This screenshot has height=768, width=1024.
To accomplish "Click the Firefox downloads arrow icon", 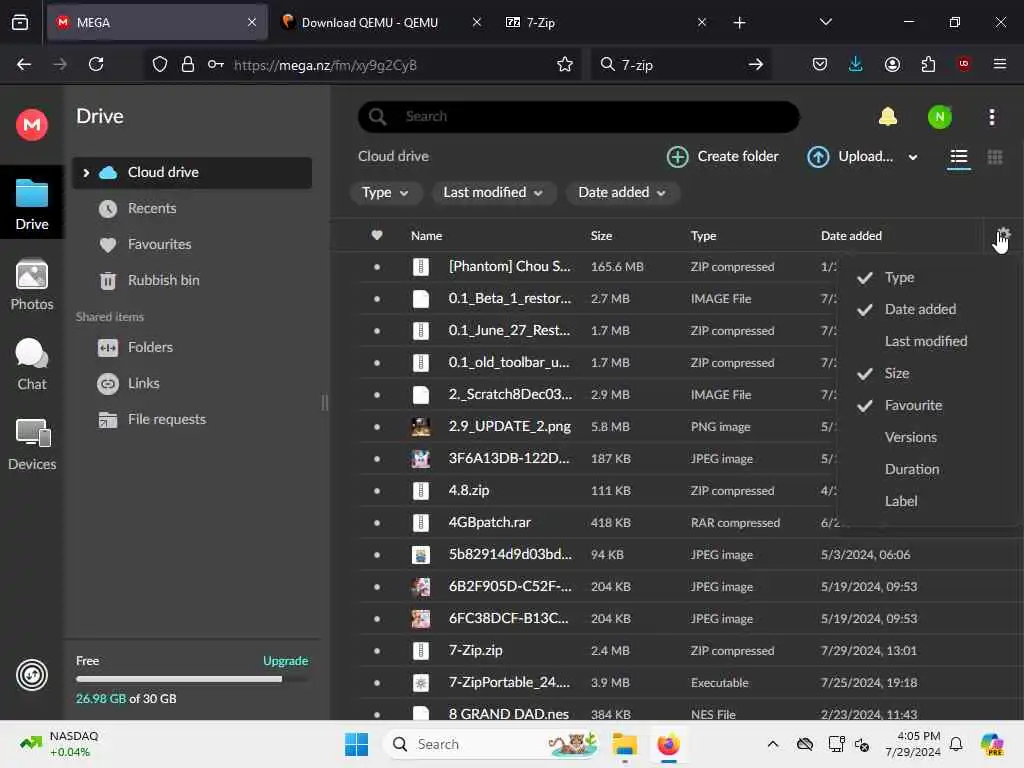I will pos(855,64).
